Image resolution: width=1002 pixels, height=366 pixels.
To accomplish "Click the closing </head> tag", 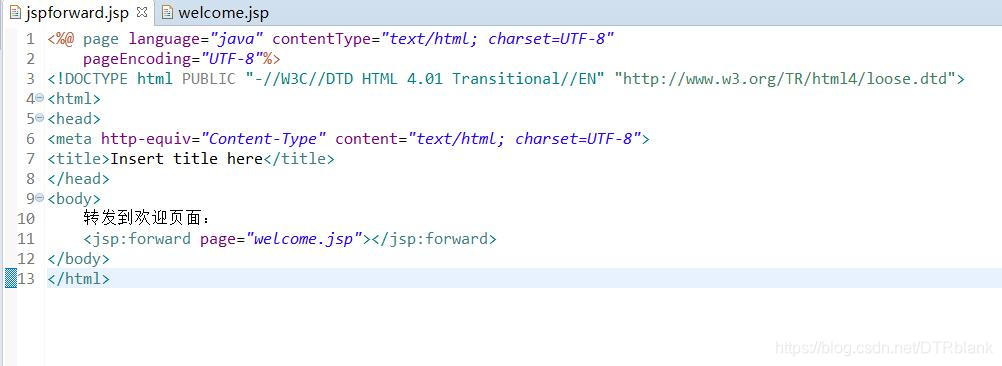I will point(79,178).
